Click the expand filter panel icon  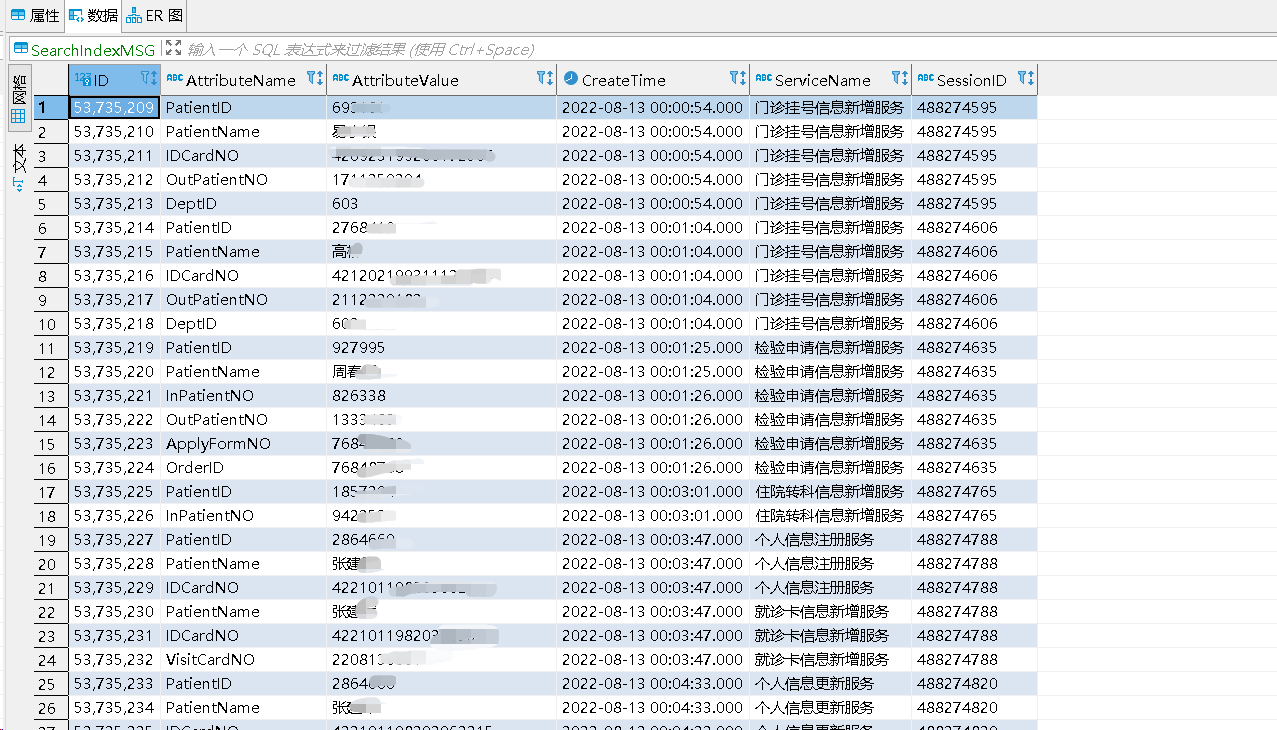[173, 48]
